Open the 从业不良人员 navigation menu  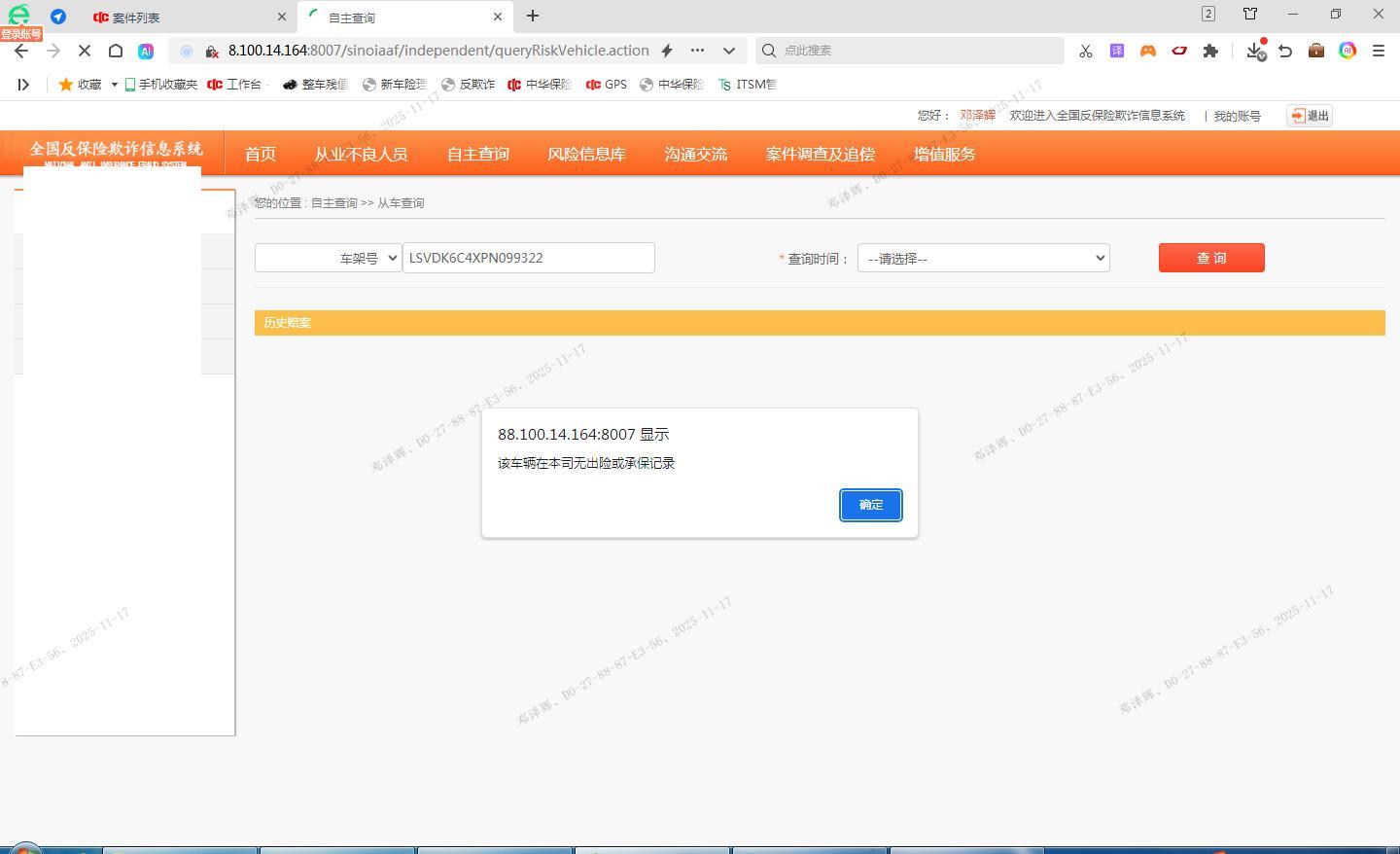click(360, 154)
